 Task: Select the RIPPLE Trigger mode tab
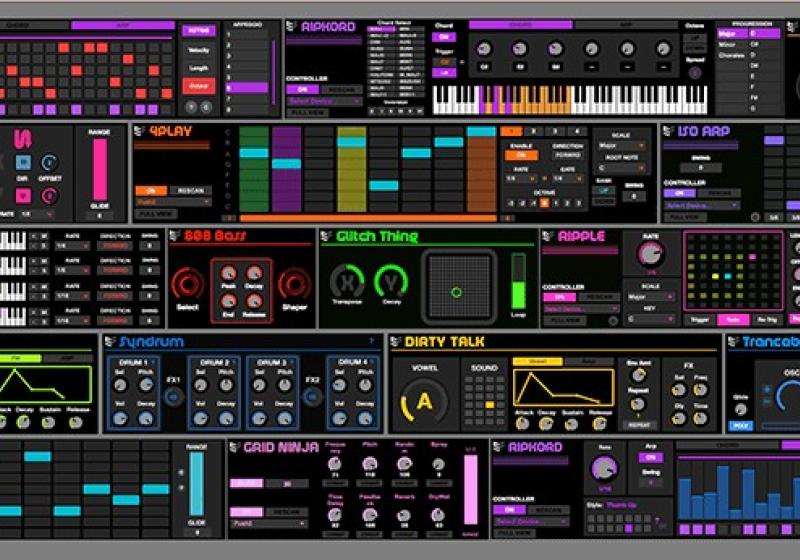699,320
